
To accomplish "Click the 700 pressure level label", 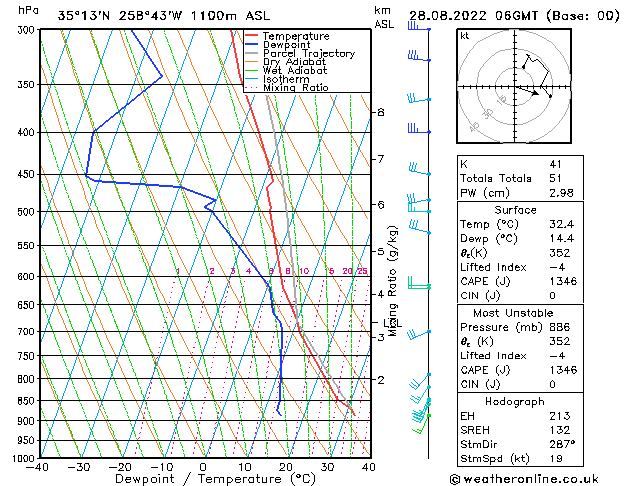I will point(28,332).
